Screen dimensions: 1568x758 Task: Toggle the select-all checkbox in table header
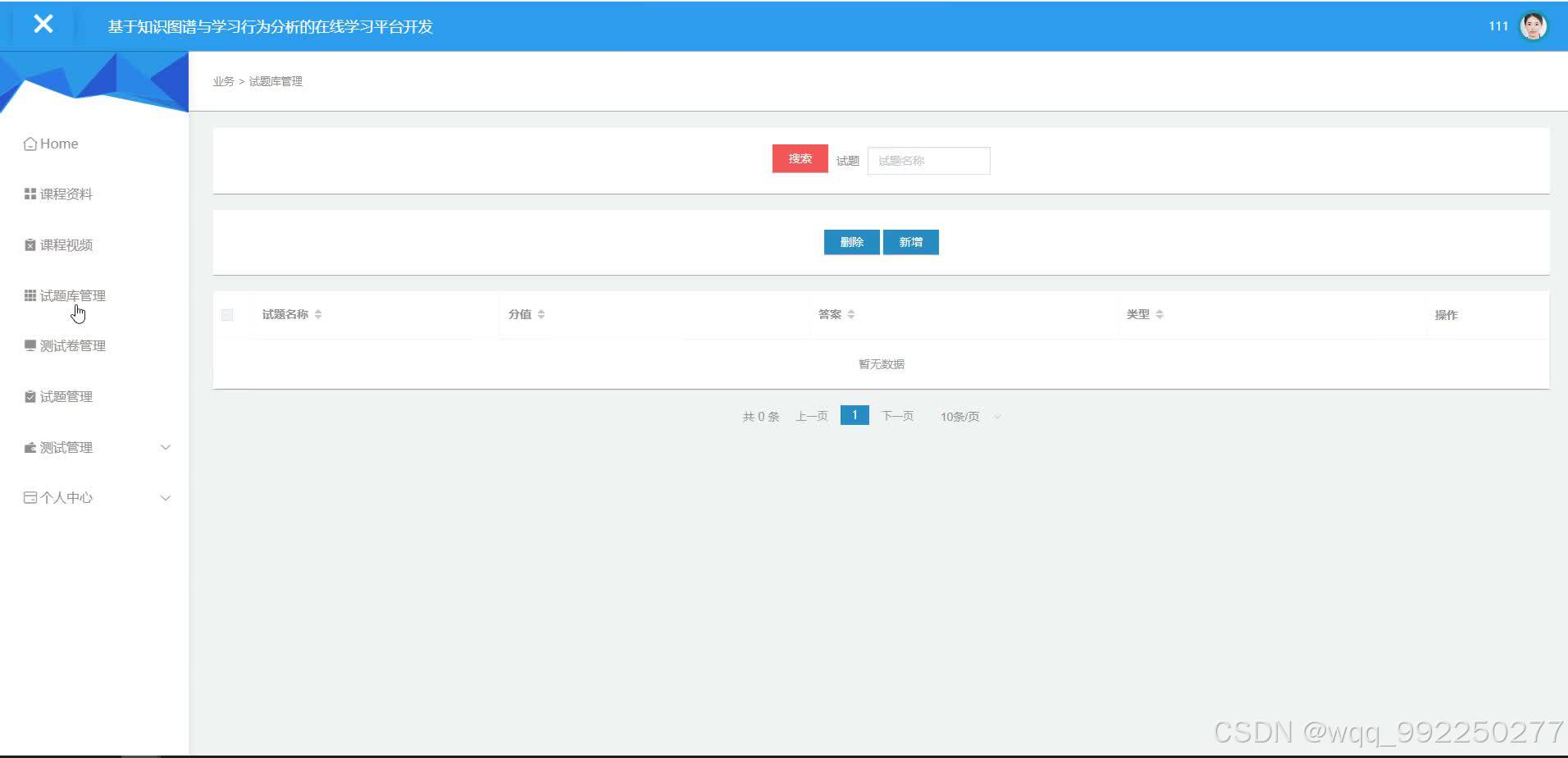click(x=227, y=314)
